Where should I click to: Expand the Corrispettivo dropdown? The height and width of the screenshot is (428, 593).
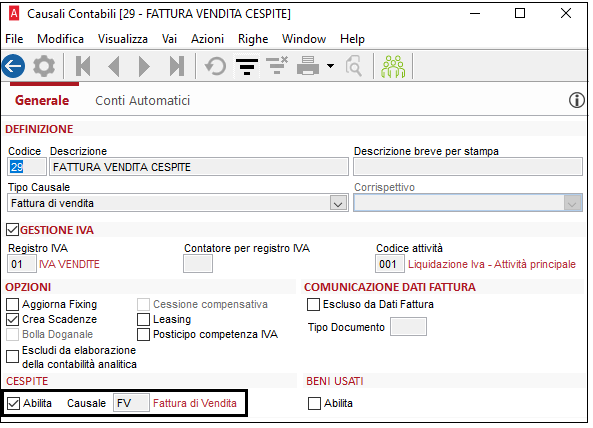click(572, 203)
